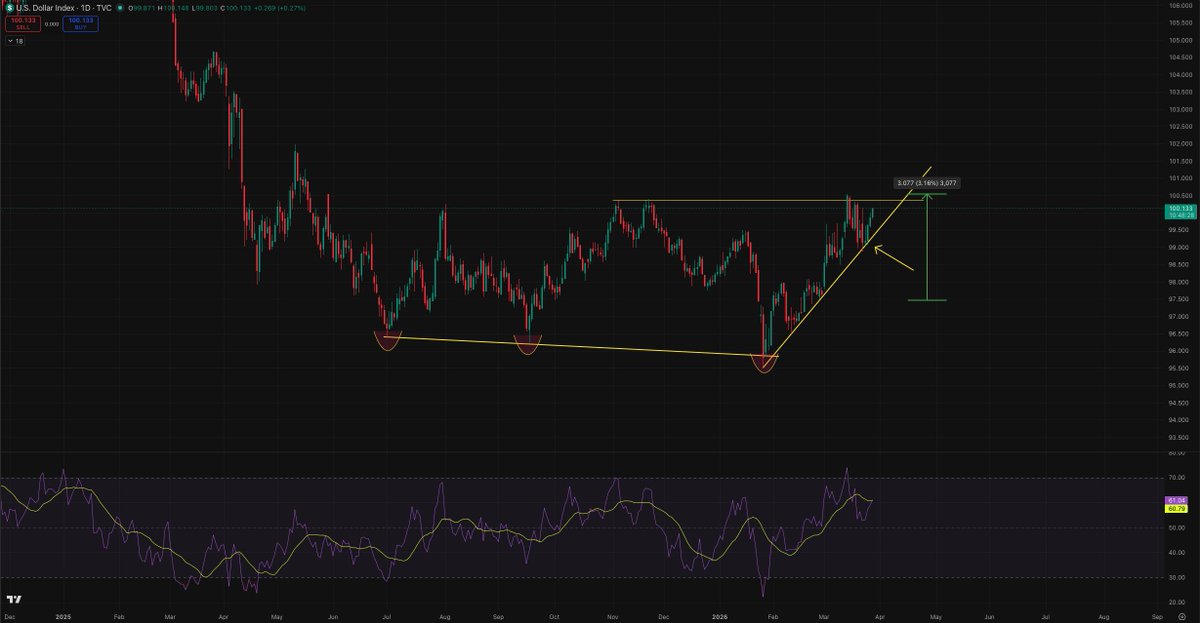Click the yellow RSI average label 60.79
The image size is (1200, 623).
point(1176,508)
